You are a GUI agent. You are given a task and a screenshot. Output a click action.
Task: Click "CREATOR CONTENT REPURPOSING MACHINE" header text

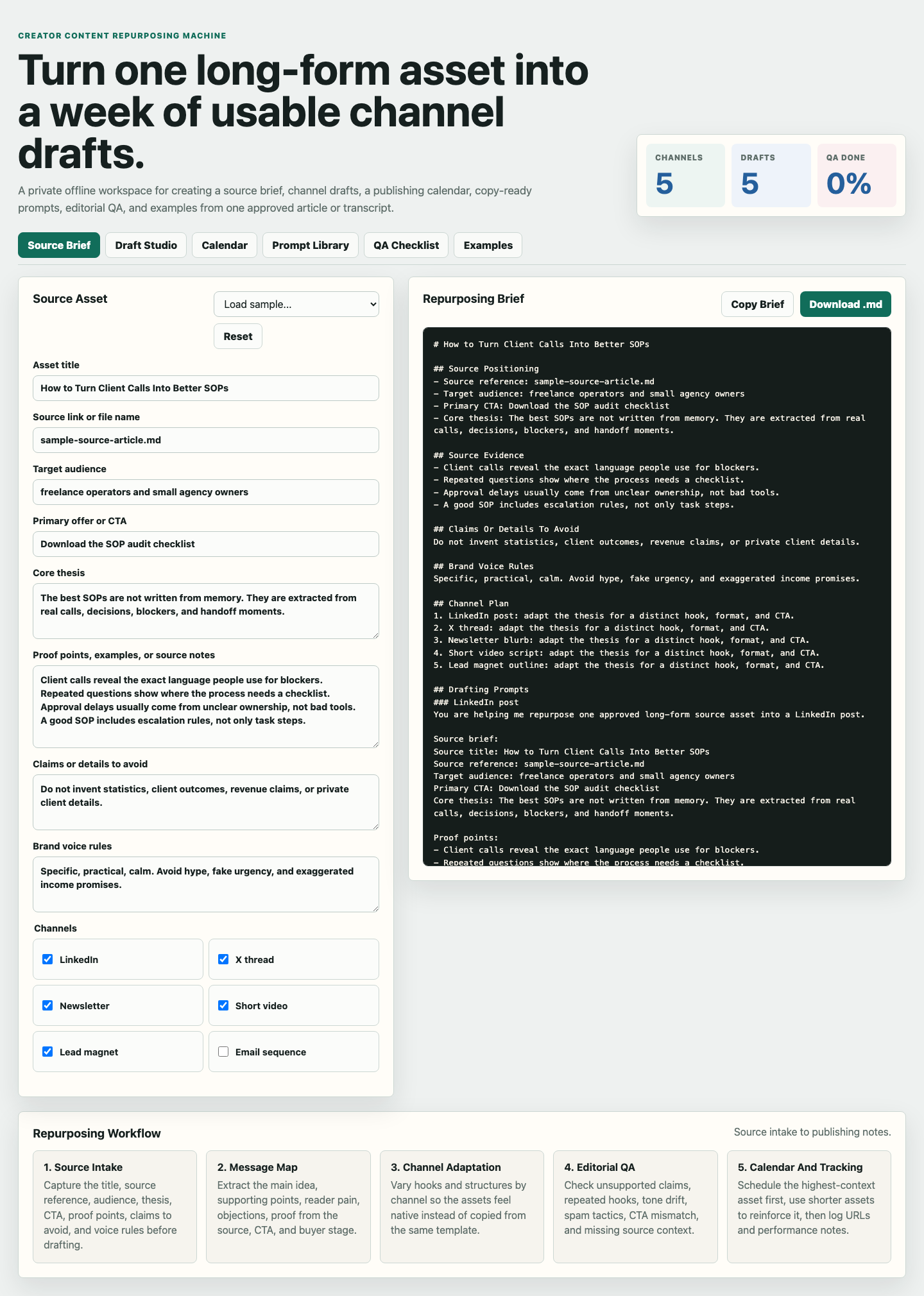(x=122, y=35)
